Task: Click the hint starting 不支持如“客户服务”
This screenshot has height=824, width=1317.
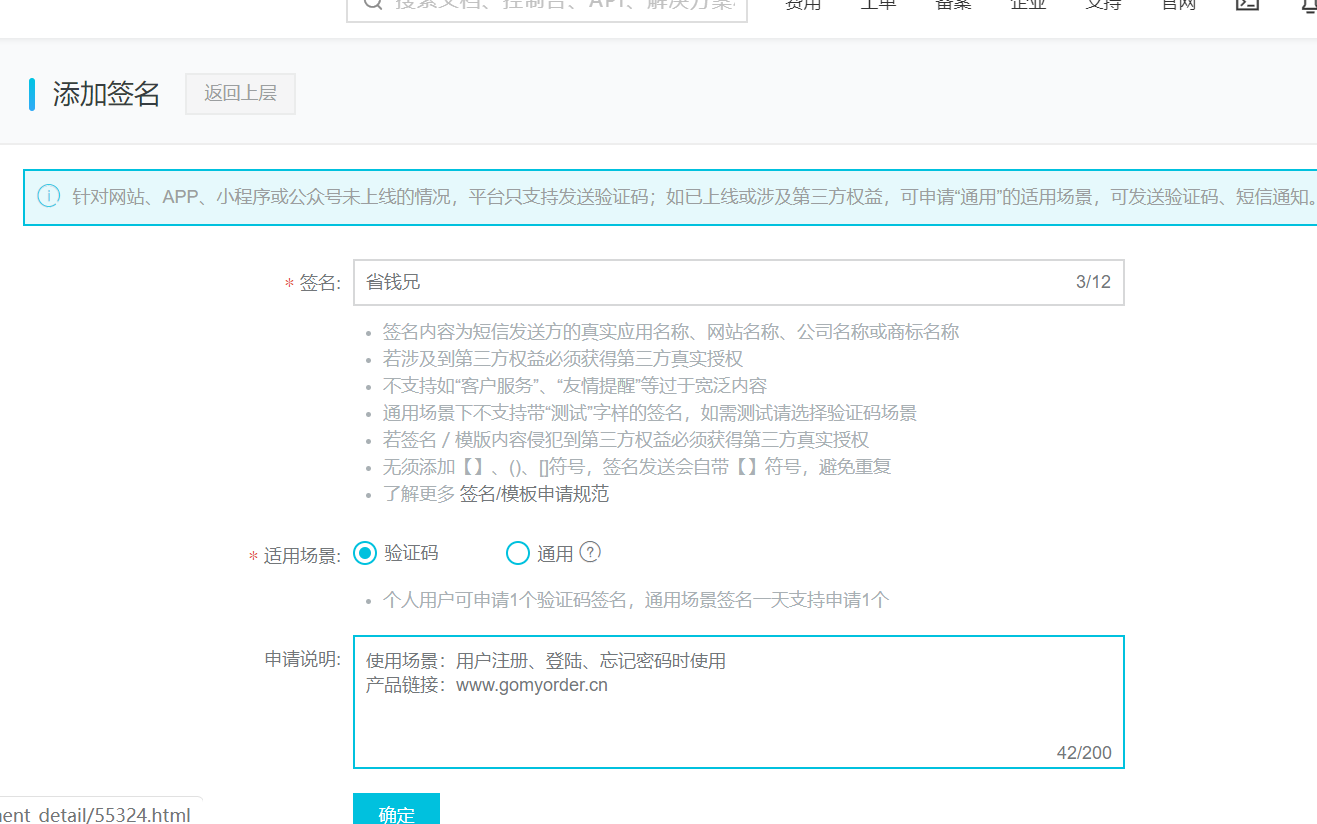Action: (x=574, y=386)
